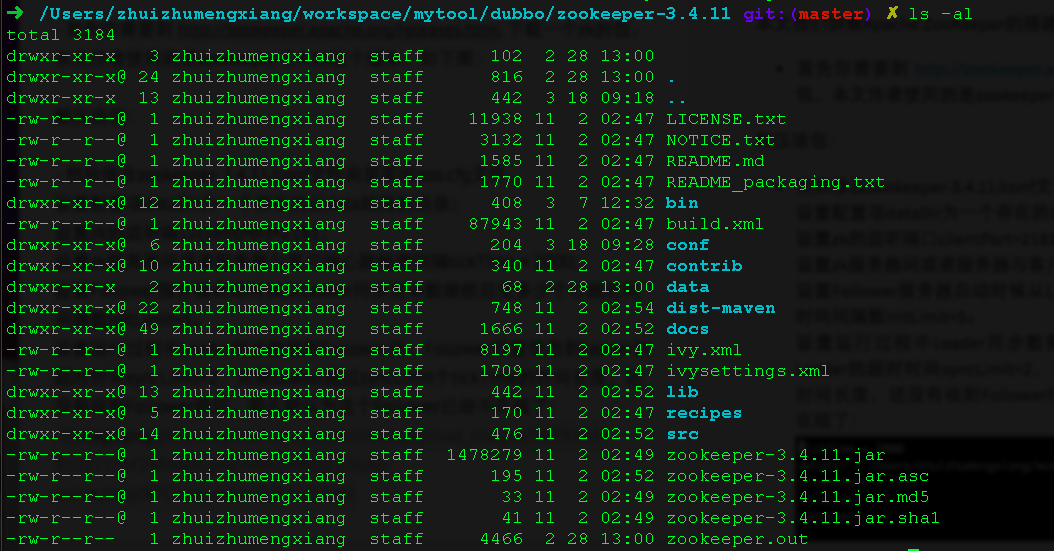Click the NOTICE.txt file name
This screenshot has height=551, width=1054.
[x=721, y=140]
